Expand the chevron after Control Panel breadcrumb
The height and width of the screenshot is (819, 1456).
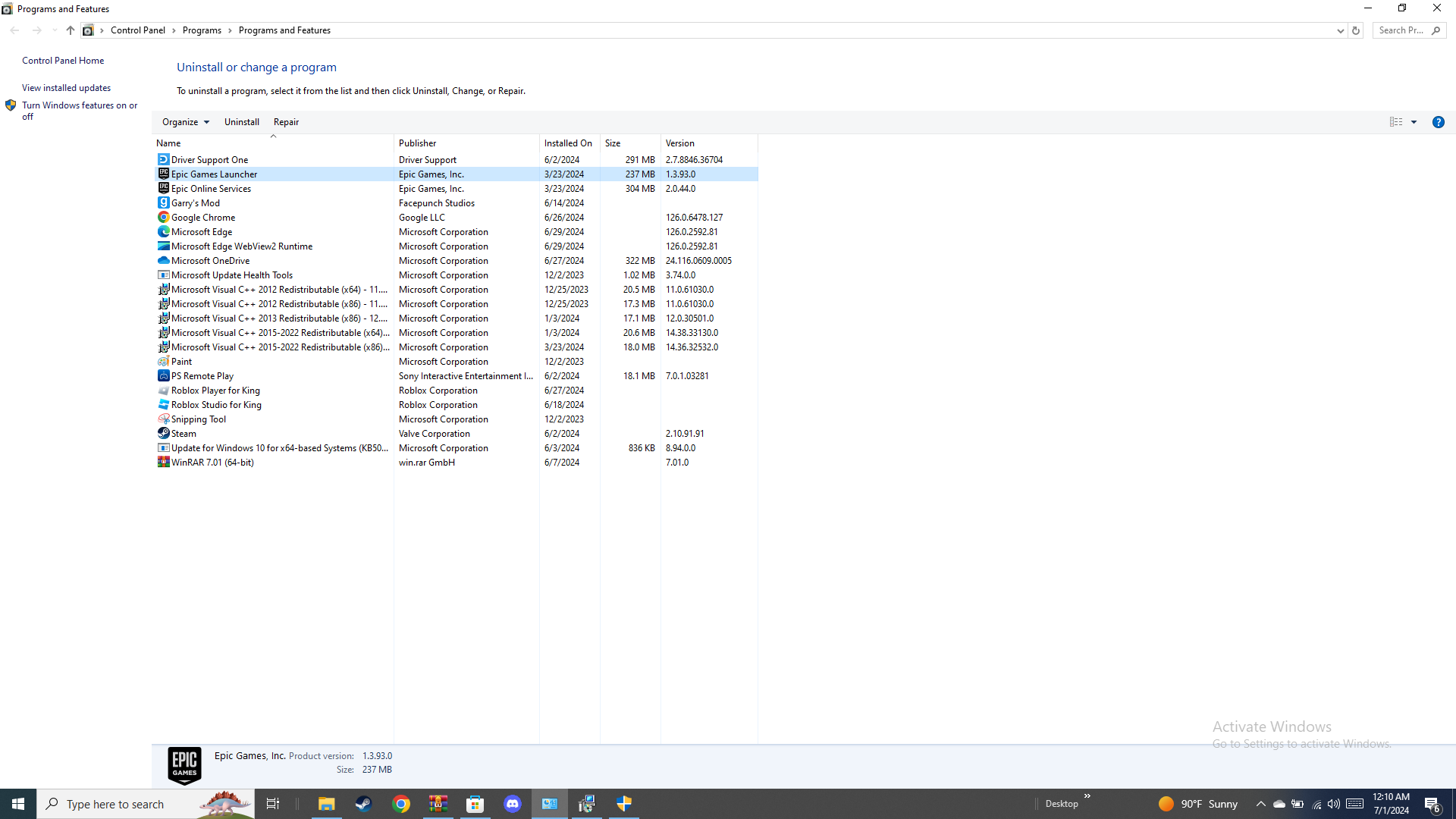click(174, 30)
